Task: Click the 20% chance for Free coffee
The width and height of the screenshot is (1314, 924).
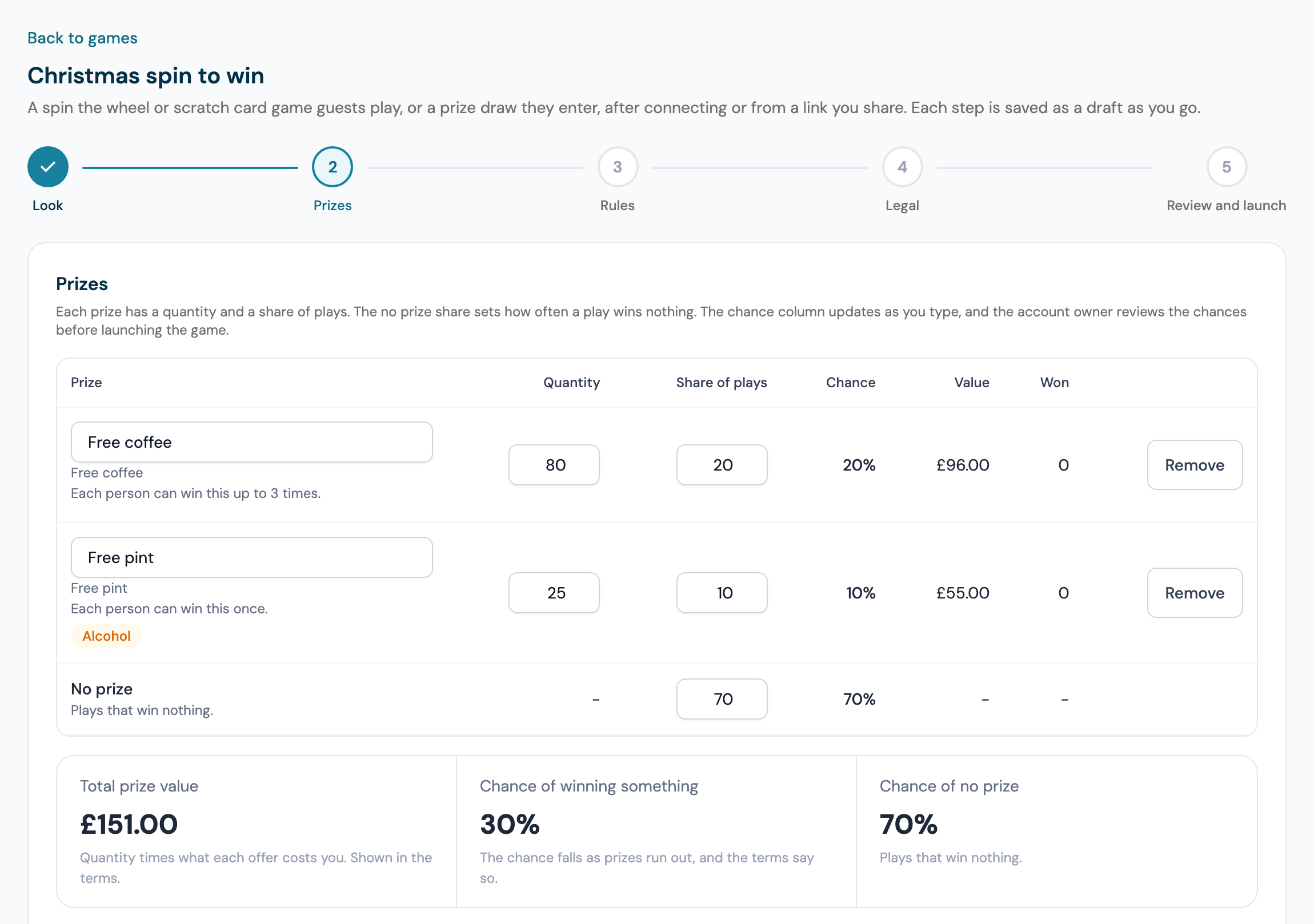Action: (x=859, y=465)
